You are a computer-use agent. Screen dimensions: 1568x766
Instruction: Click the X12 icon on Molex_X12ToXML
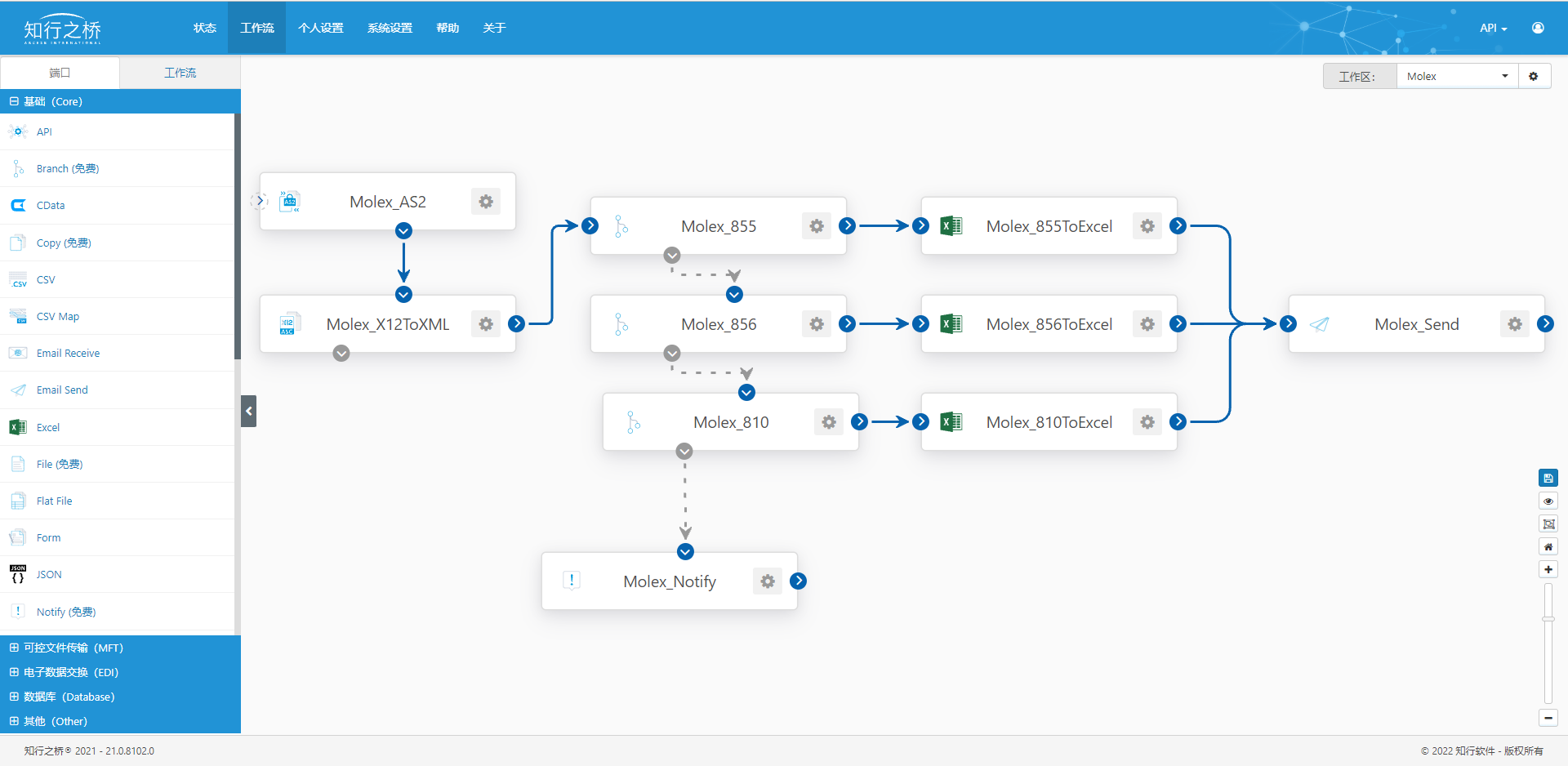click(x=290, y=324)
